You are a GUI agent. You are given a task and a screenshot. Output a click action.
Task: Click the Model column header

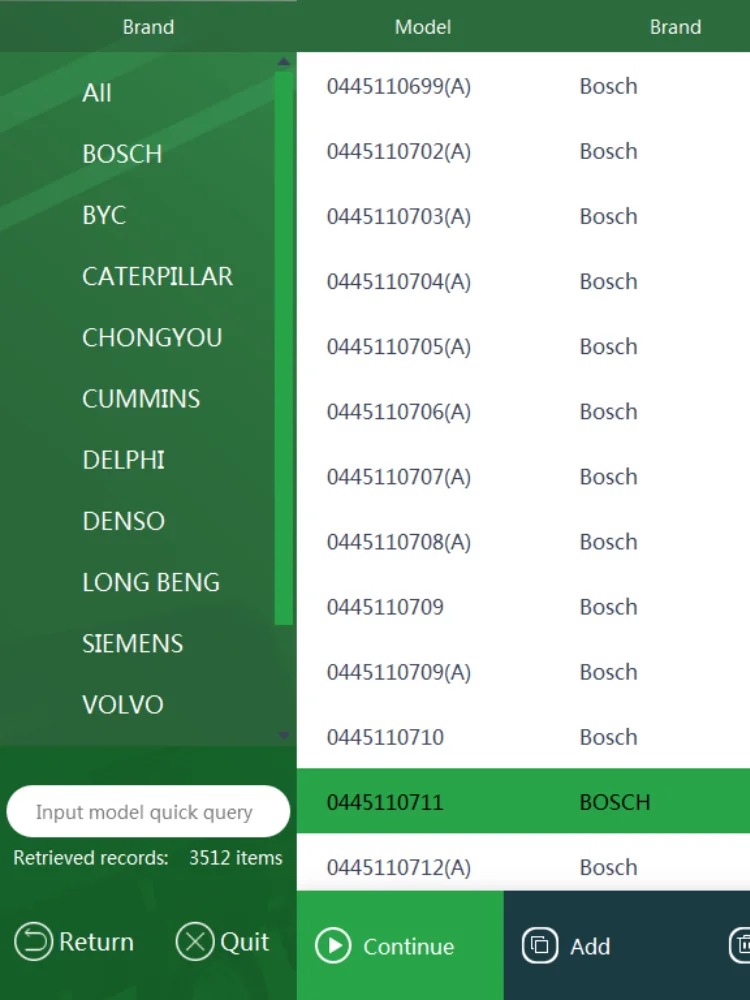tap(423, 27)
